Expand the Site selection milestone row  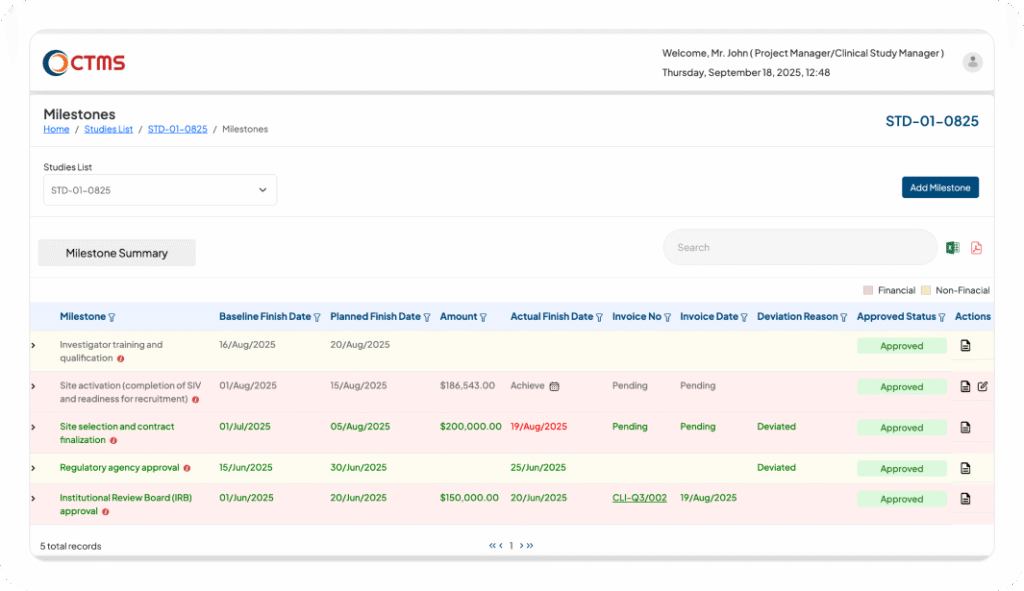click(x=33, y=427)
